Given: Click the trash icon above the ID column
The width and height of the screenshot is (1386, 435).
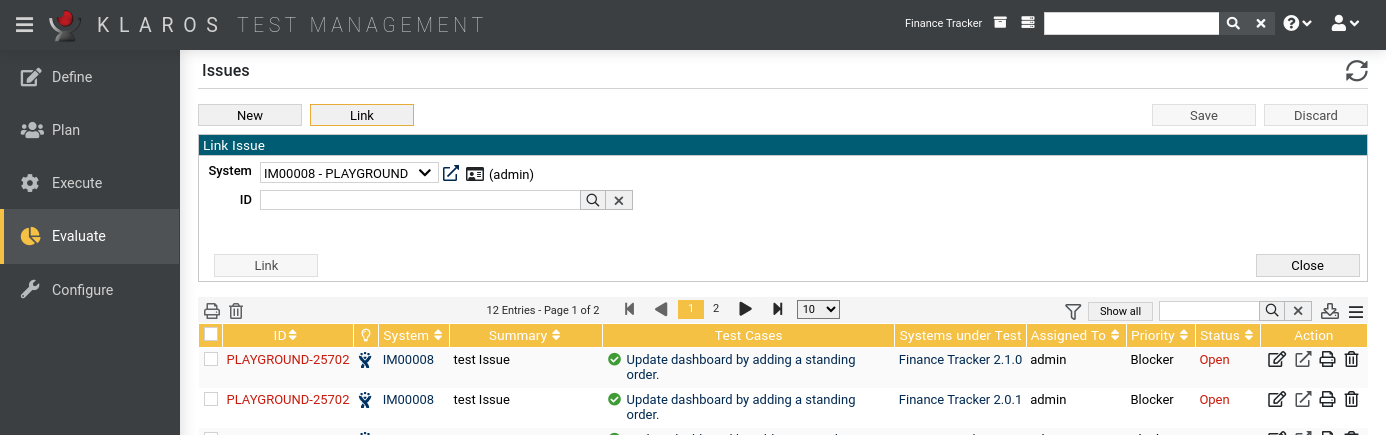Looking at the screenshot, I should [x=236, y=311].
